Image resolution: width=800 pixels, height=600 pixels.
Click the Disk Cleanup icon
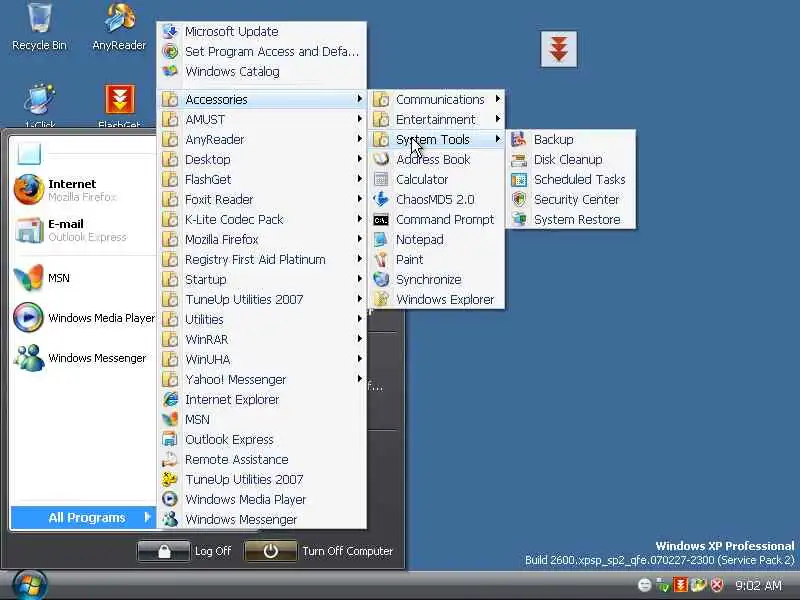519,160
